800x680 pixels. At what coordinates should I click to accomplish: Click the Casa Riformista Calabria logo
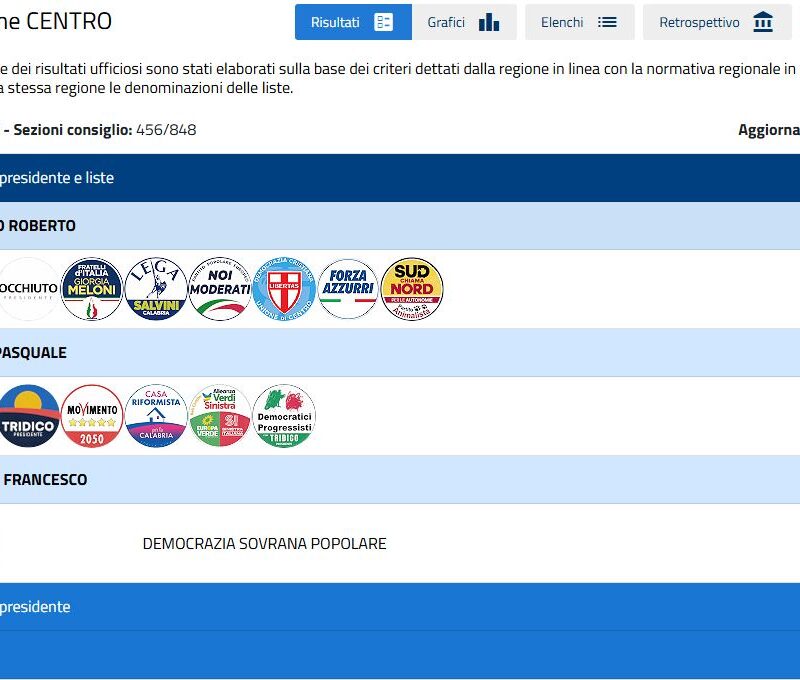click(x=156, y=416)
